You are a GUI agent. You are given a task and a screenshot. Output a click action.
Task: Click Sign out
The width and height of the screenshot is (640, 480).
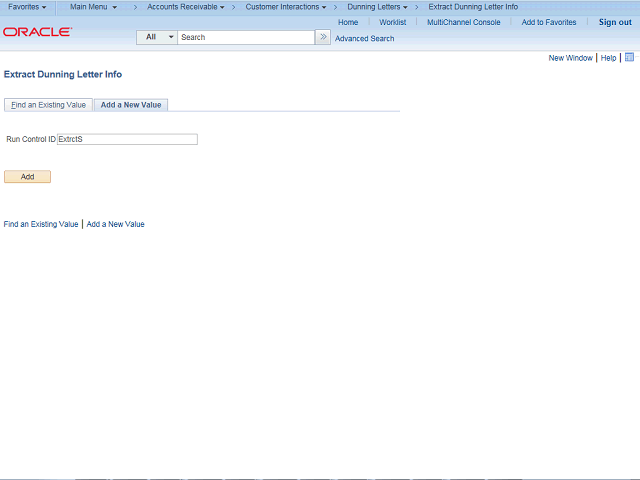615,22
